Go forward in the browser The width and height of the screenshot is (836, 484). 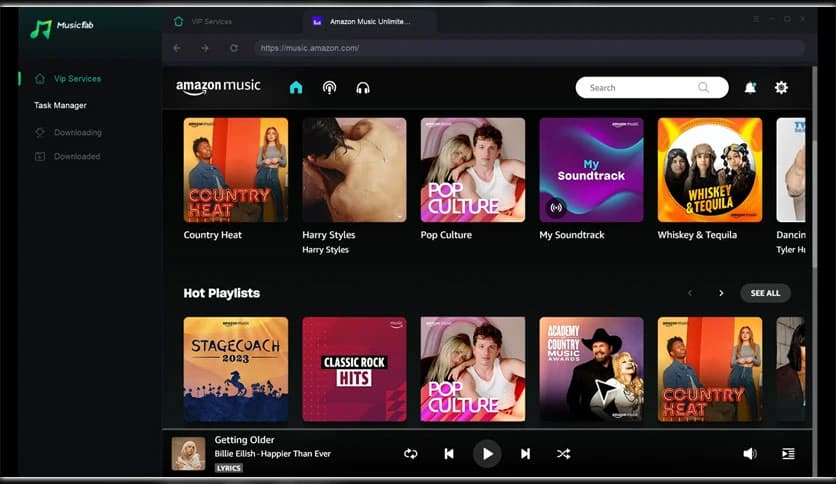click(x=205, y=48)
